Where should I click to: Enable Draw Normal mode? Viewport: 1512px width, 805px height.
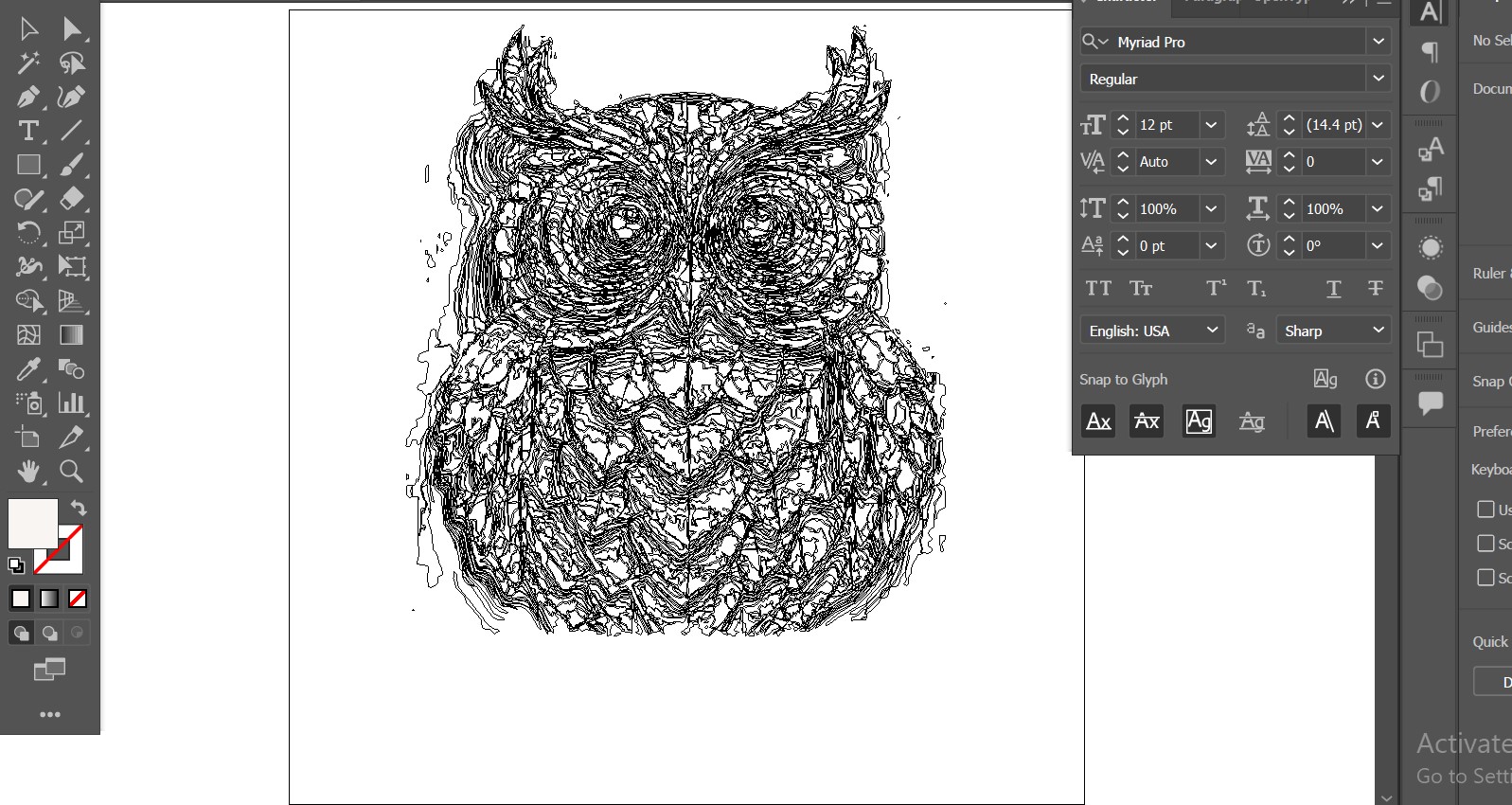click(x=22, y=633)
